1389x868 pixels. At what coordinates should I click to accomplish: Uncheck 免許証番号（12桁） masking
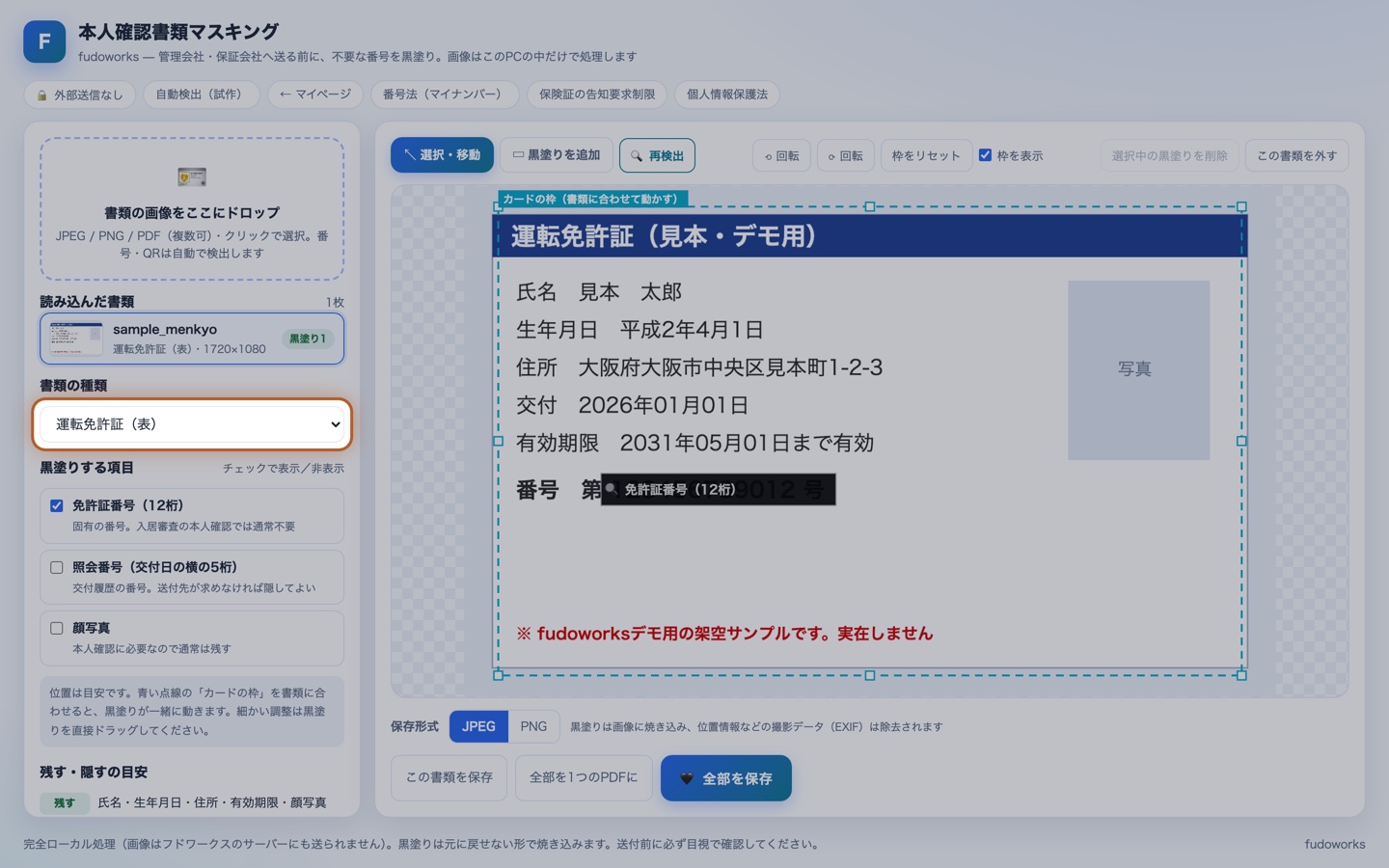pos(57,505)
